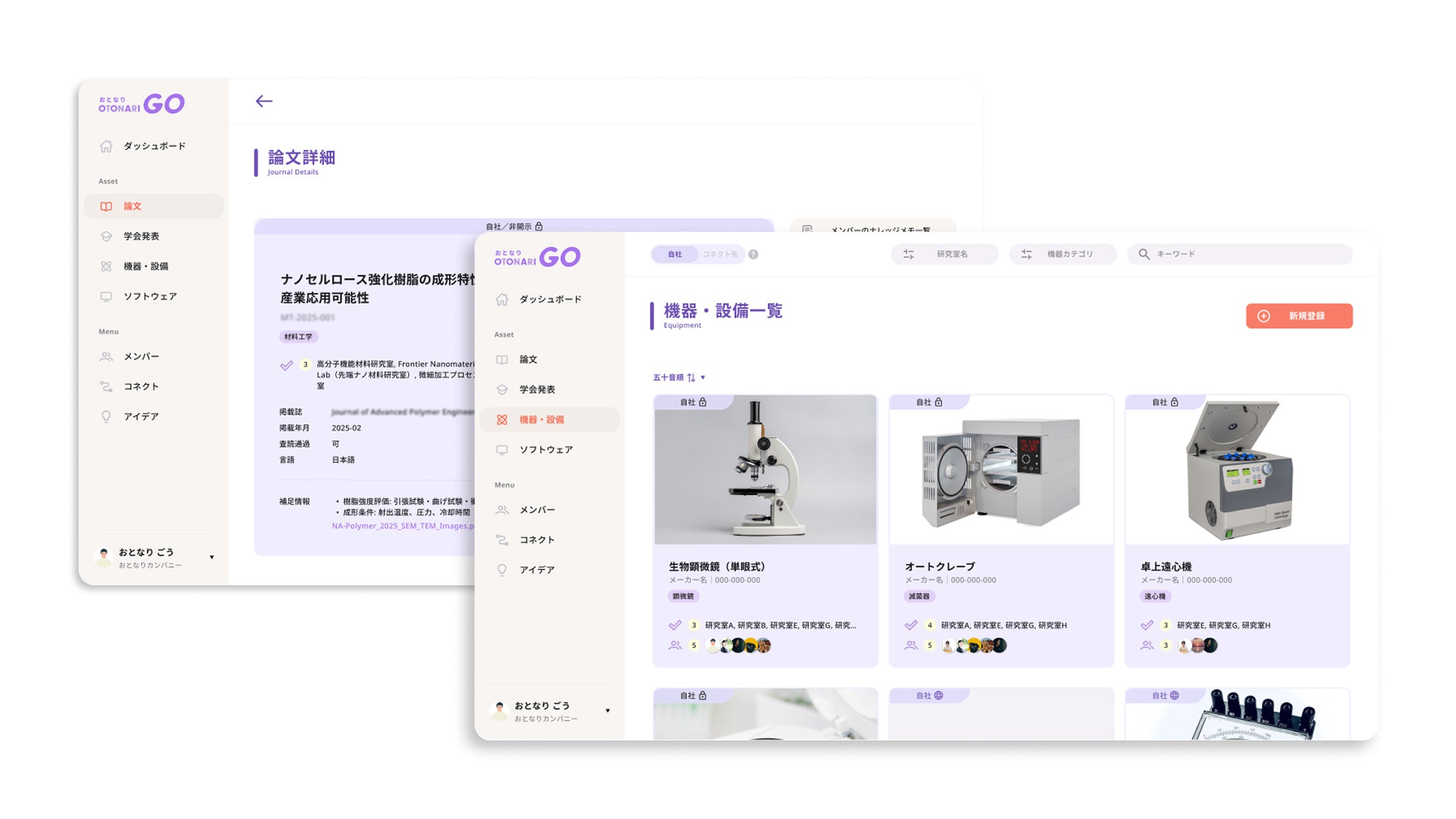Click the back arrow icon
The image size is (1456, 819).
pos(264,101)
